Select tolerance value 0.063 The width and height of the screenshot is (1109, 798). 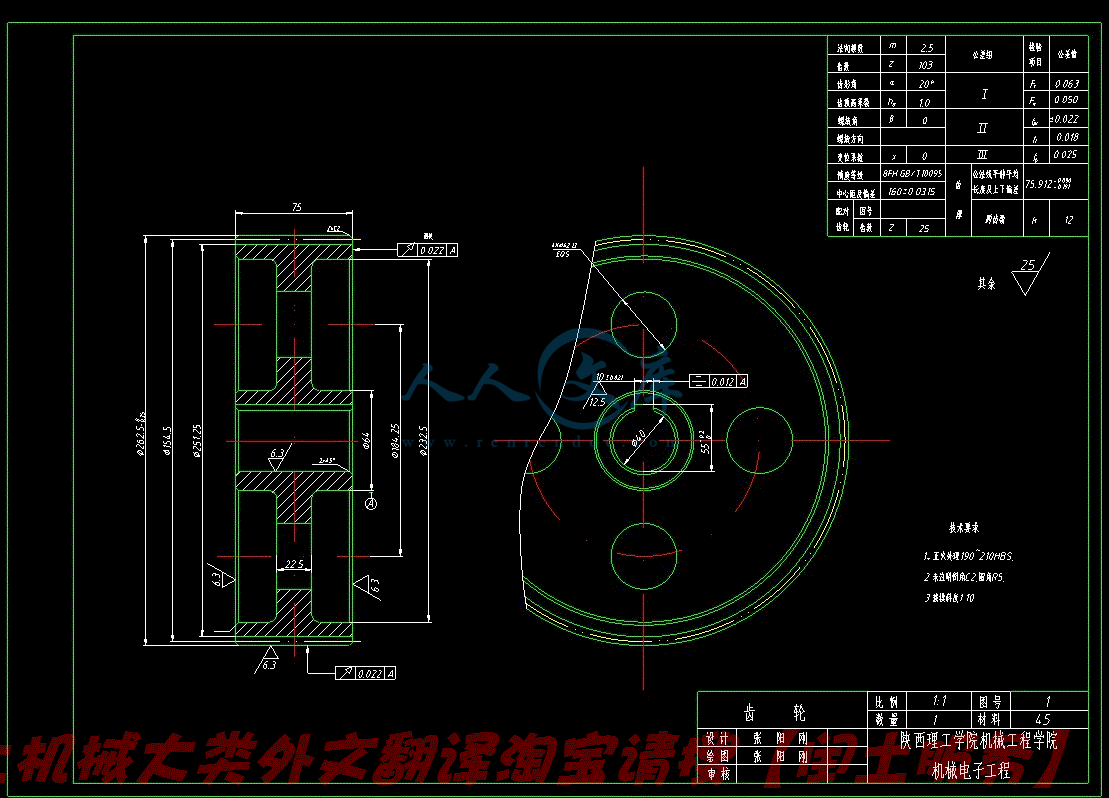pos(1067,83)
